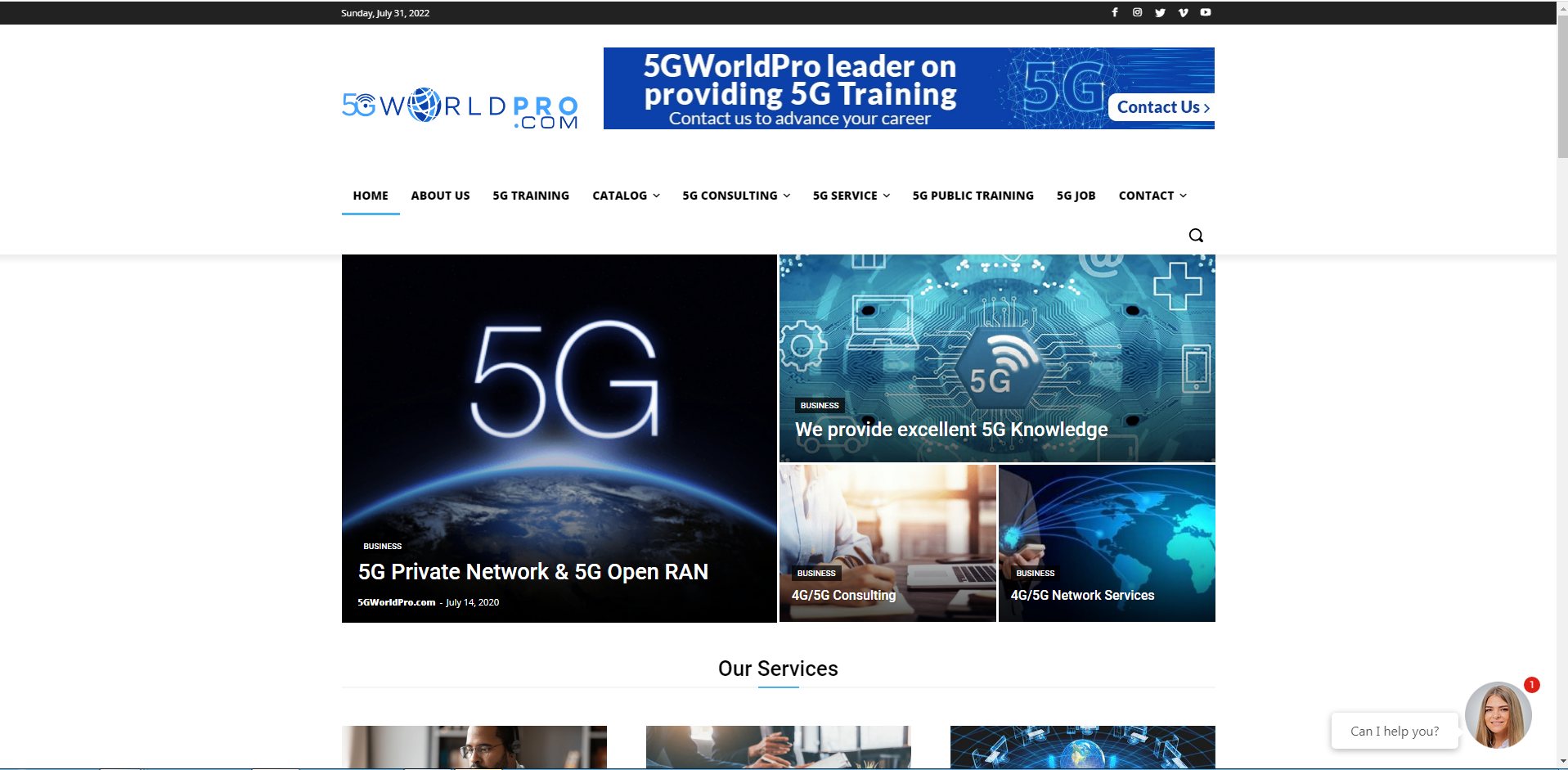The height and width of the screenshot is (770, 1568).
Task: Click the Sunday, July 31, 2022 date text
Action: (x=385, y=13)
